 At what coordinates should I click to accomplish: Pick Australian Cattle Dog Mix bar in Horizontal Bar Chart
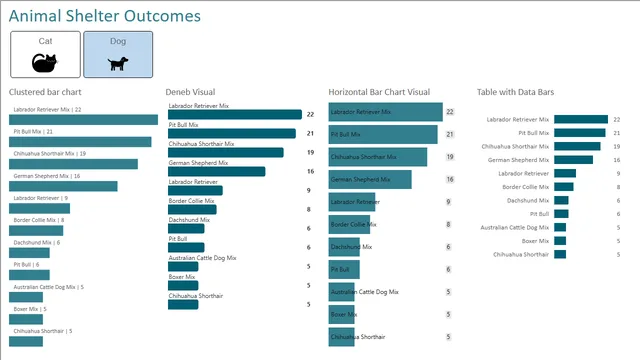[341, 292]
